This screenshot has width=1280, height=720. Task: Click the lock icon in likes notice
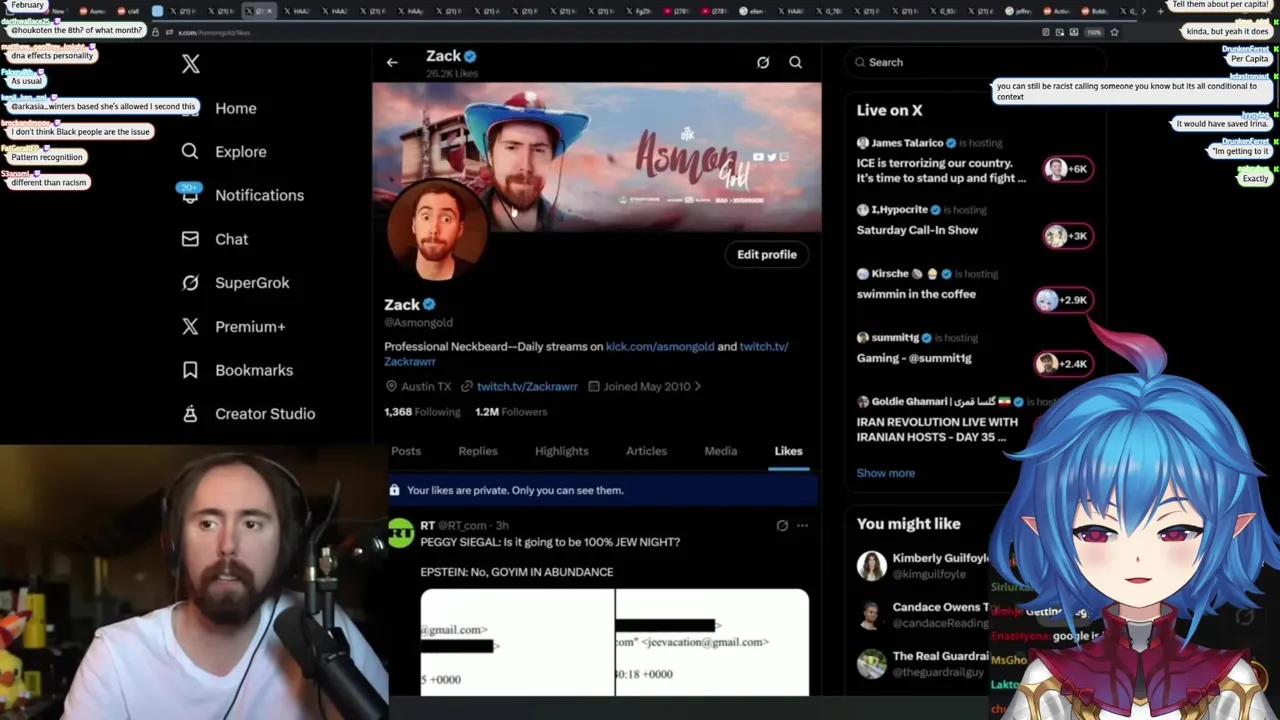point(394,490)
